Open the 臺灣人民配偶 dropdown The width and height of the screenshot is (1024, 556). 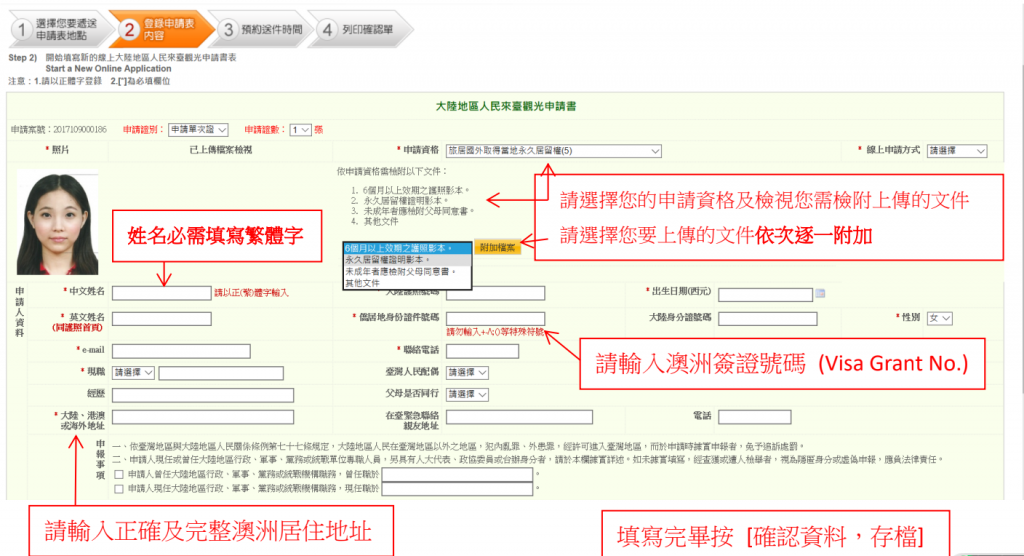[x=467, y=372]
